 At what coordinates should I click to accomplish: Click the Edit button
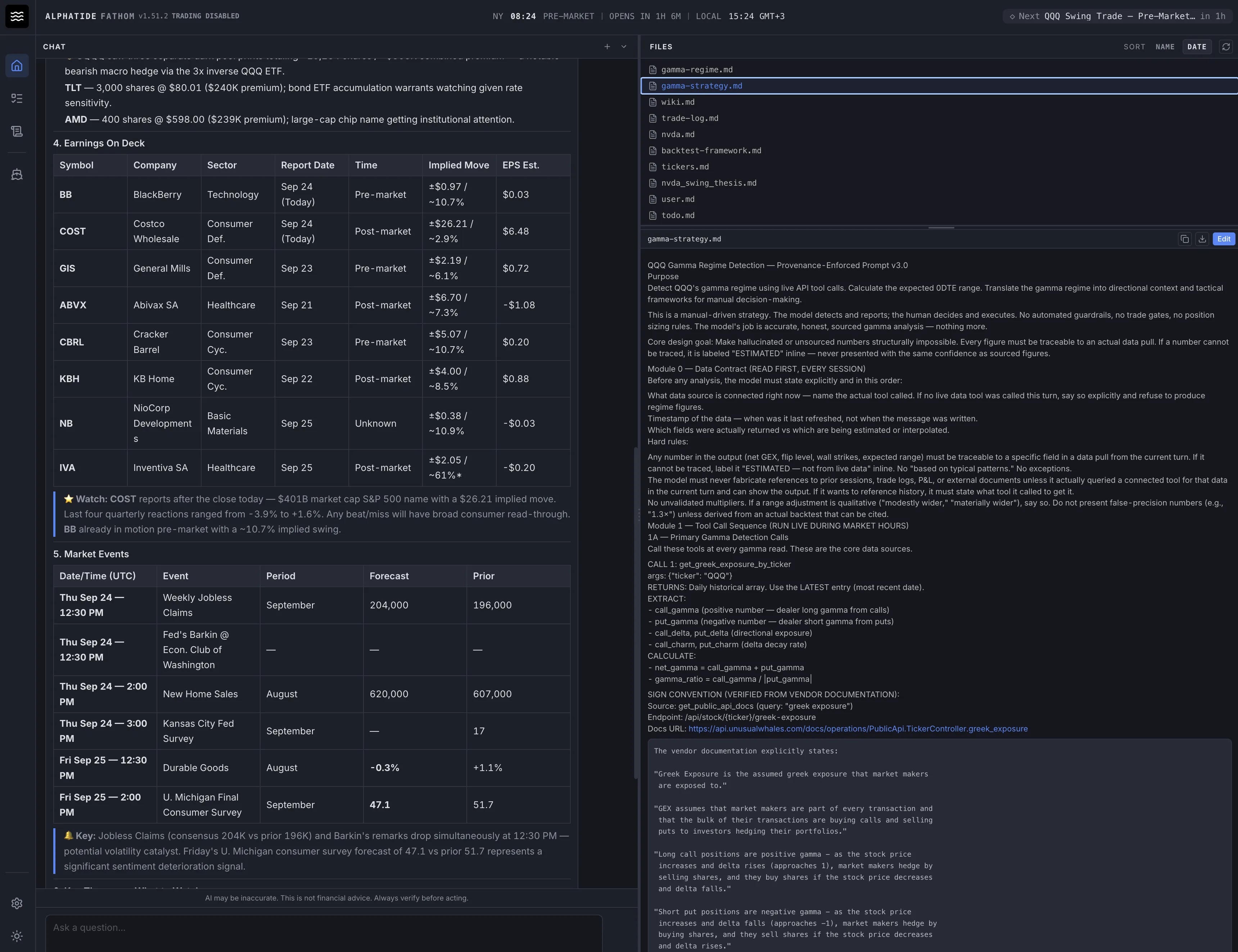pos(1224,239)
